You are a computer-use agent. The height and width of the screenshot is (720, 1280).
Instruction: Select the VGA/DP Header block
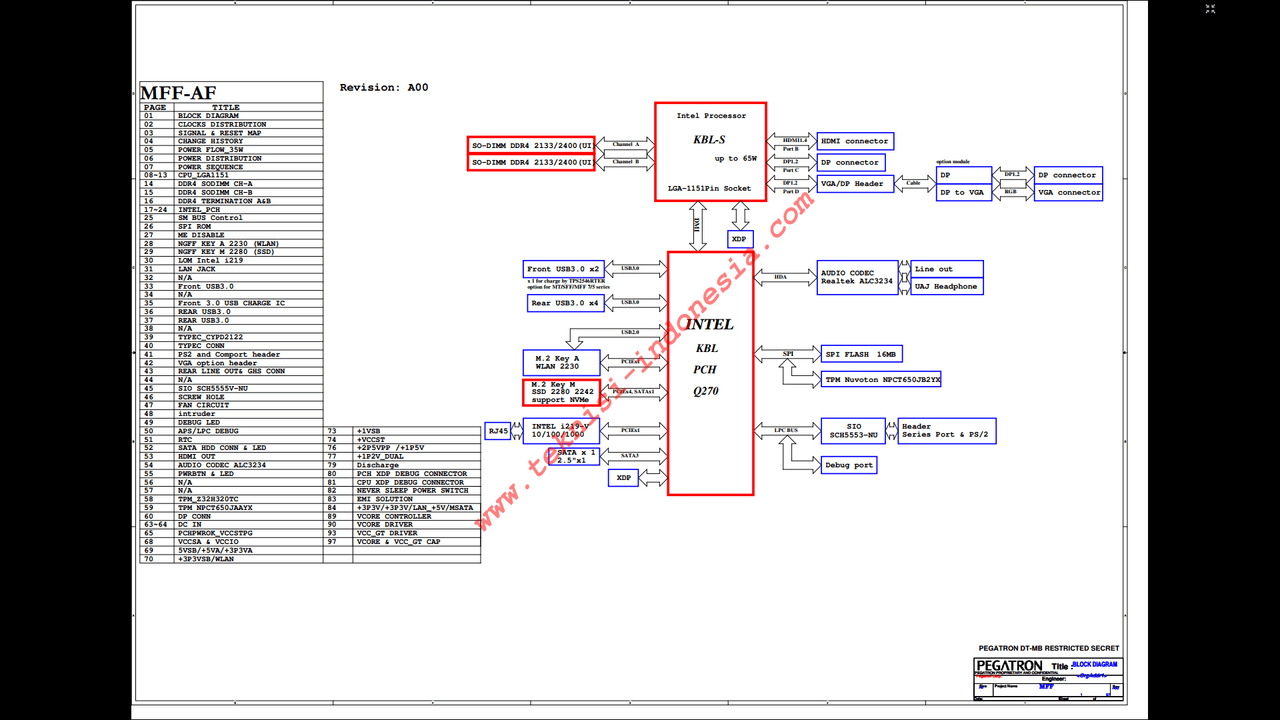coord(855,183)
